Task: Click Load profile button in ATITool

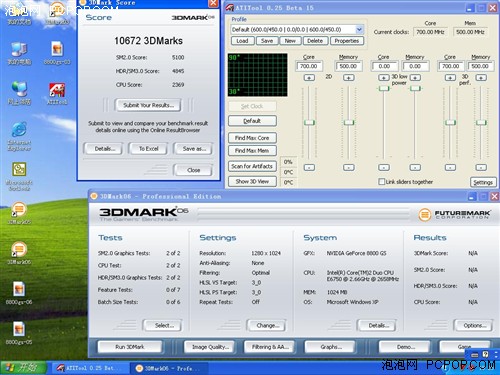Action: (242, 41)
